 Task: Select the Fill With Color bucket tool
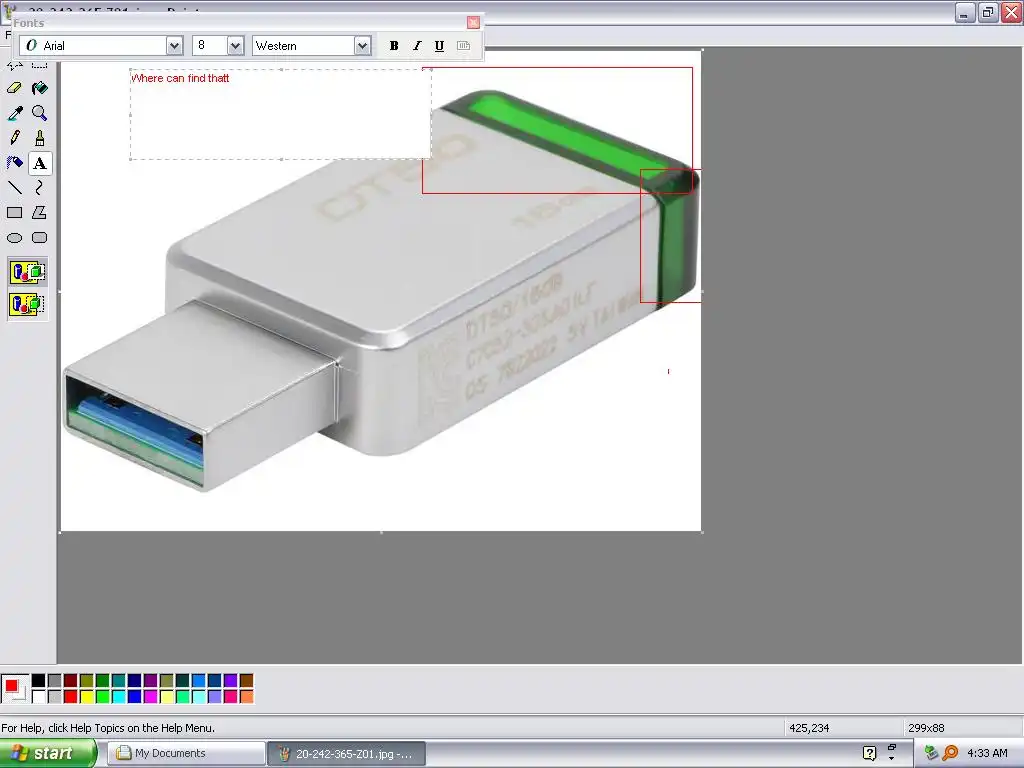pos(40,88)
